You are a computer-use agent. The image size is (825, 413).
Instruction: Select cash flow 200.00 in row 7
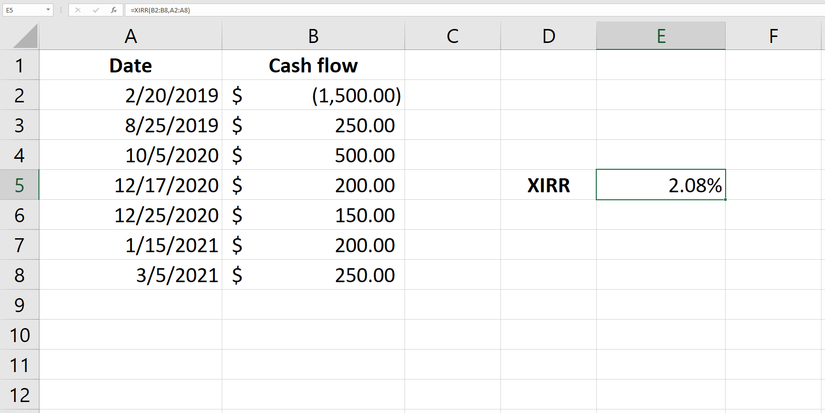(313, 245)
